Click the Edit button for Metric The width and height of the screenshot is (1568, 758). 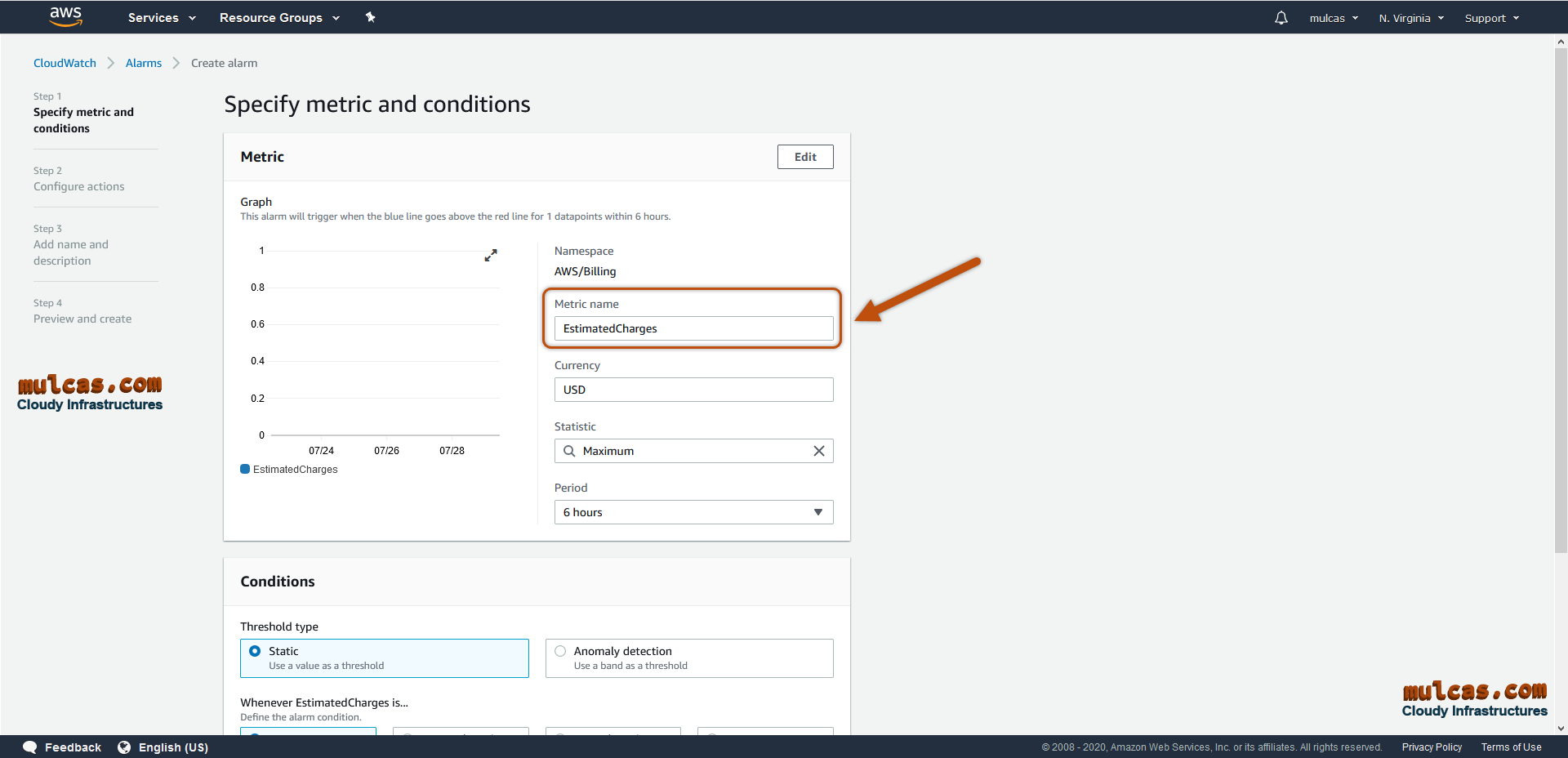[804, 157]
